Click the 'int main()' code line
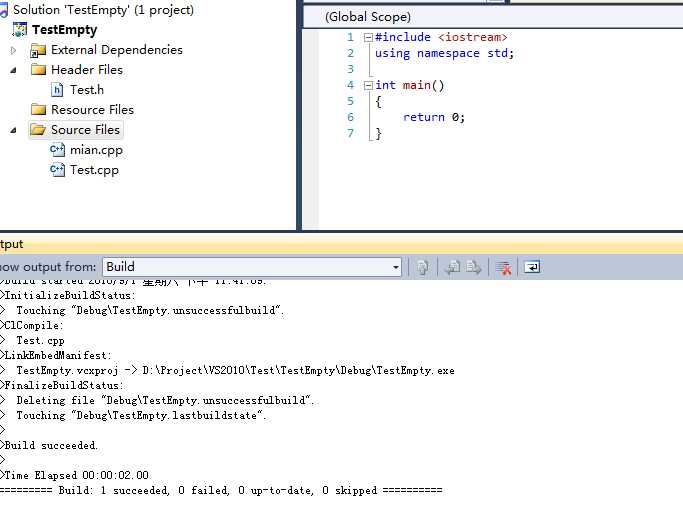Screen dimensions: 683x513 point(409,85)
